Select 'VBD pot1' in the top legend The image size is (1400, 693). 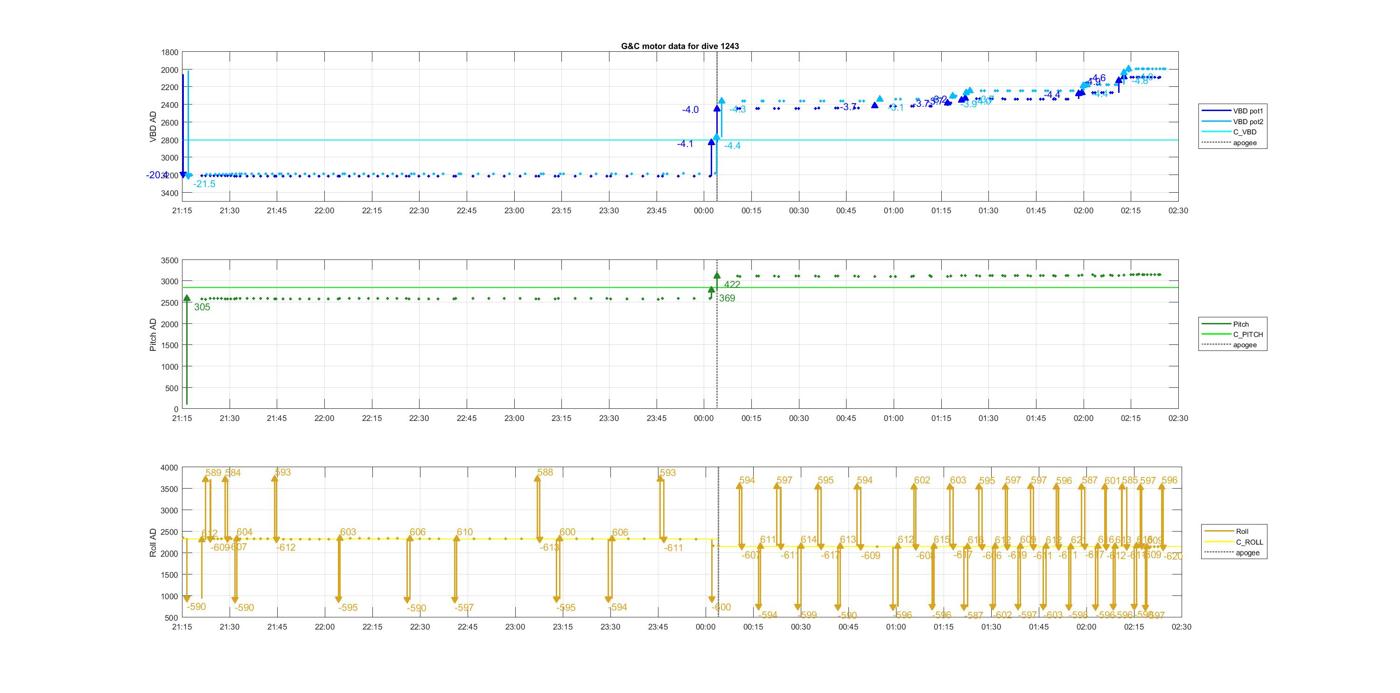1250,110
